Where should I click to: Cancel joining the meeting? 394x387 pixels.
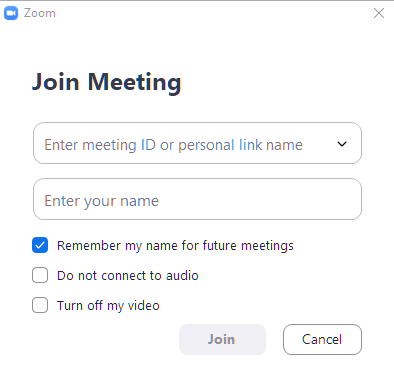[x=322, y=339]
